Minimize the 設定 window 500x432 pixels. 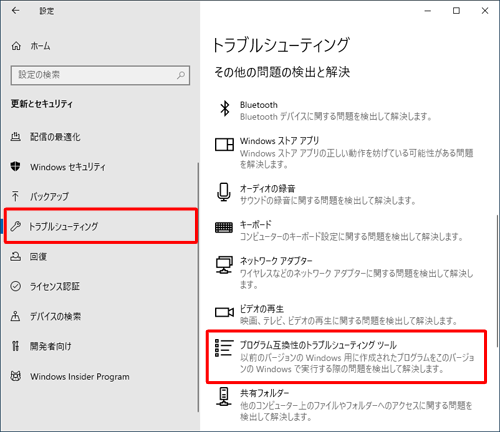[x=428, y=11]
